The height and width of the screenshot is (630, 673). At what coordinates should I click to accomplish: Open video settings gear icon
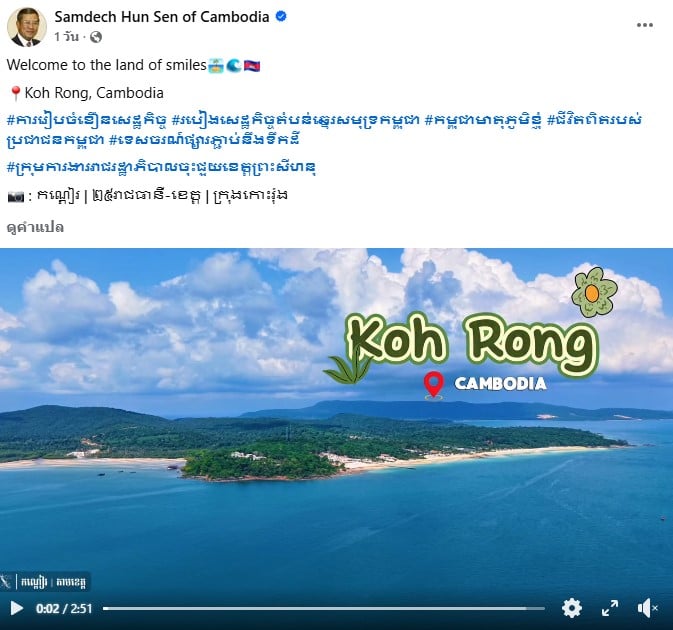tap(572, 608)
